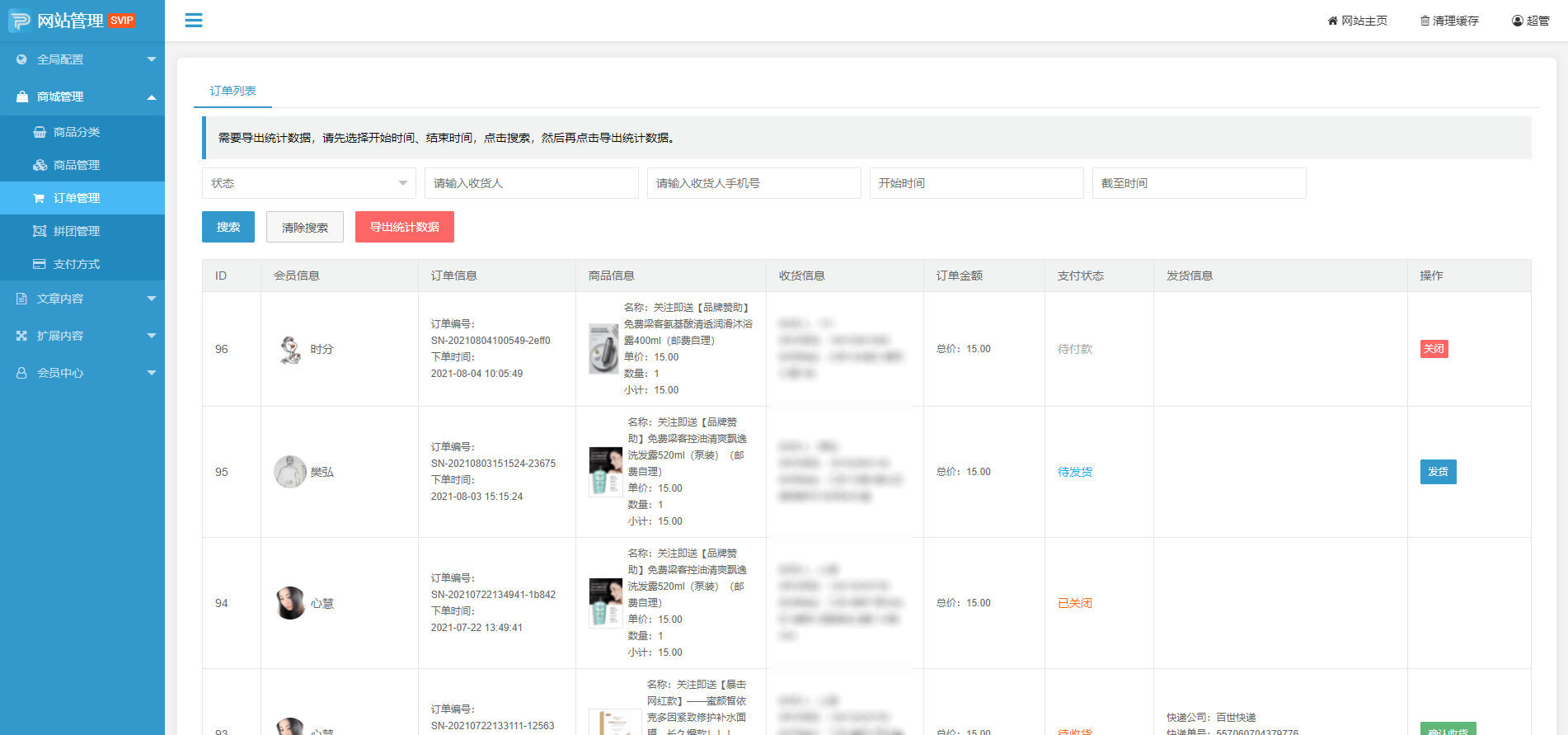Click the 清除搜索 button

(304, 228)
